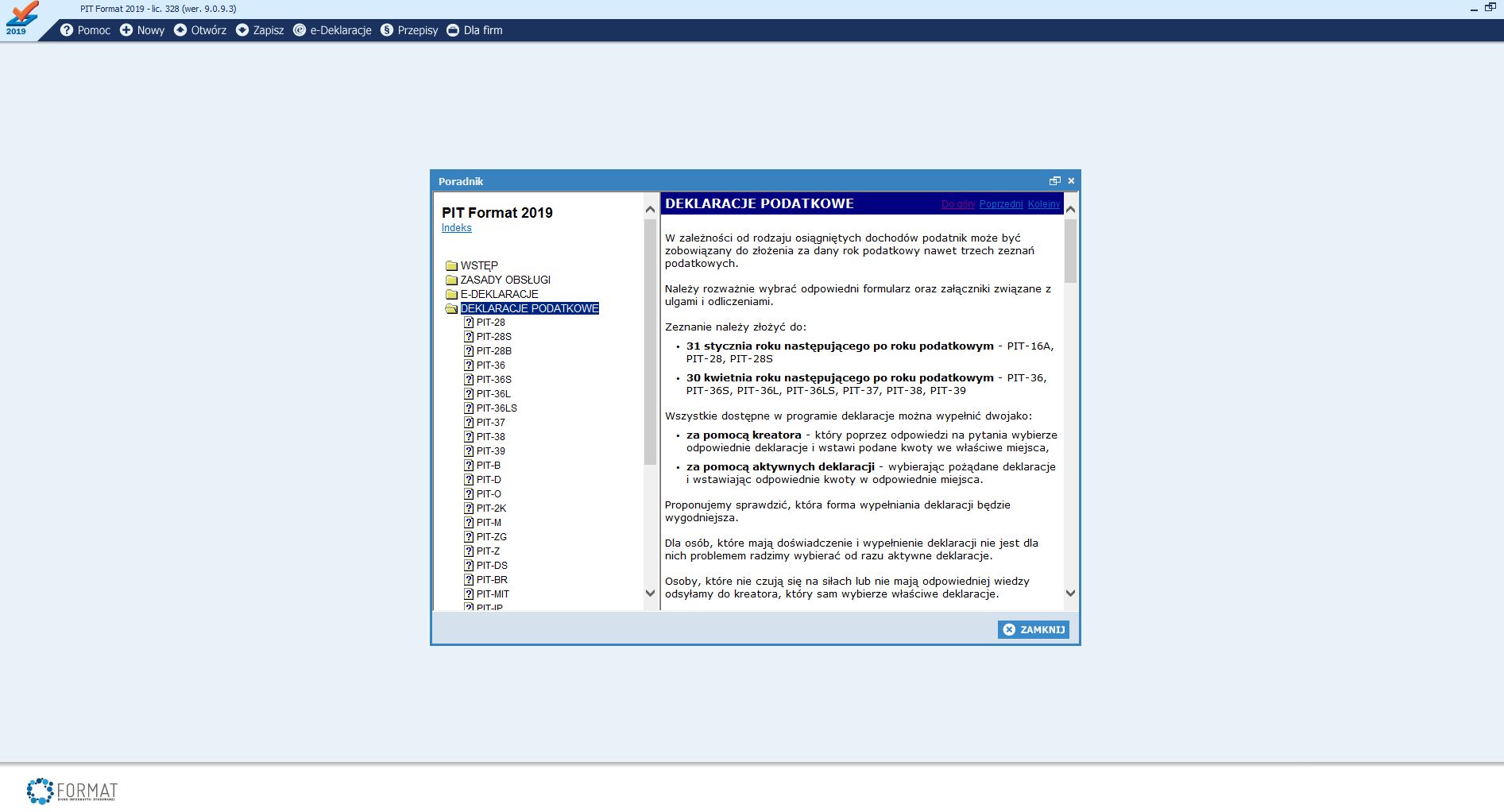Open the PIT-O help topic
The width and height of the screenshot is (1504, 812).
tap(489, 494)
